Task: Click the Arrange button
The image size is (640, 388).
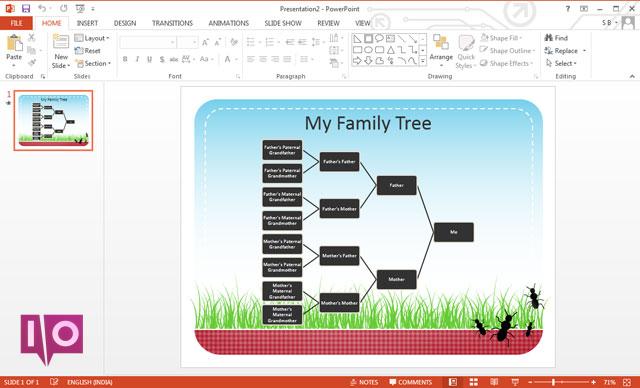Action: (x=441, y=51)
